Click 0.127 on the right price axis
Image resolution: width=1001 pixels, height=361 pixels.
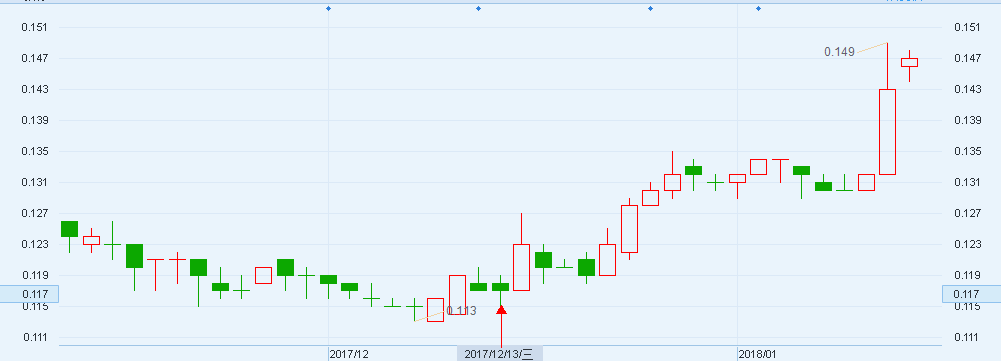[967, 213]
